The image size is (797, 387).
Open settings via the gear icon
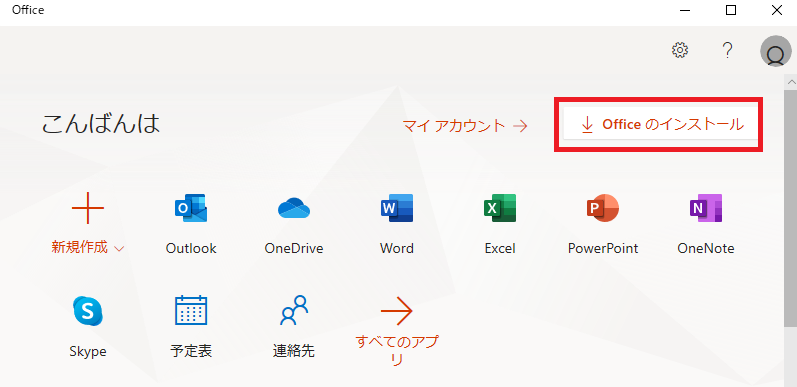(680, 50)
